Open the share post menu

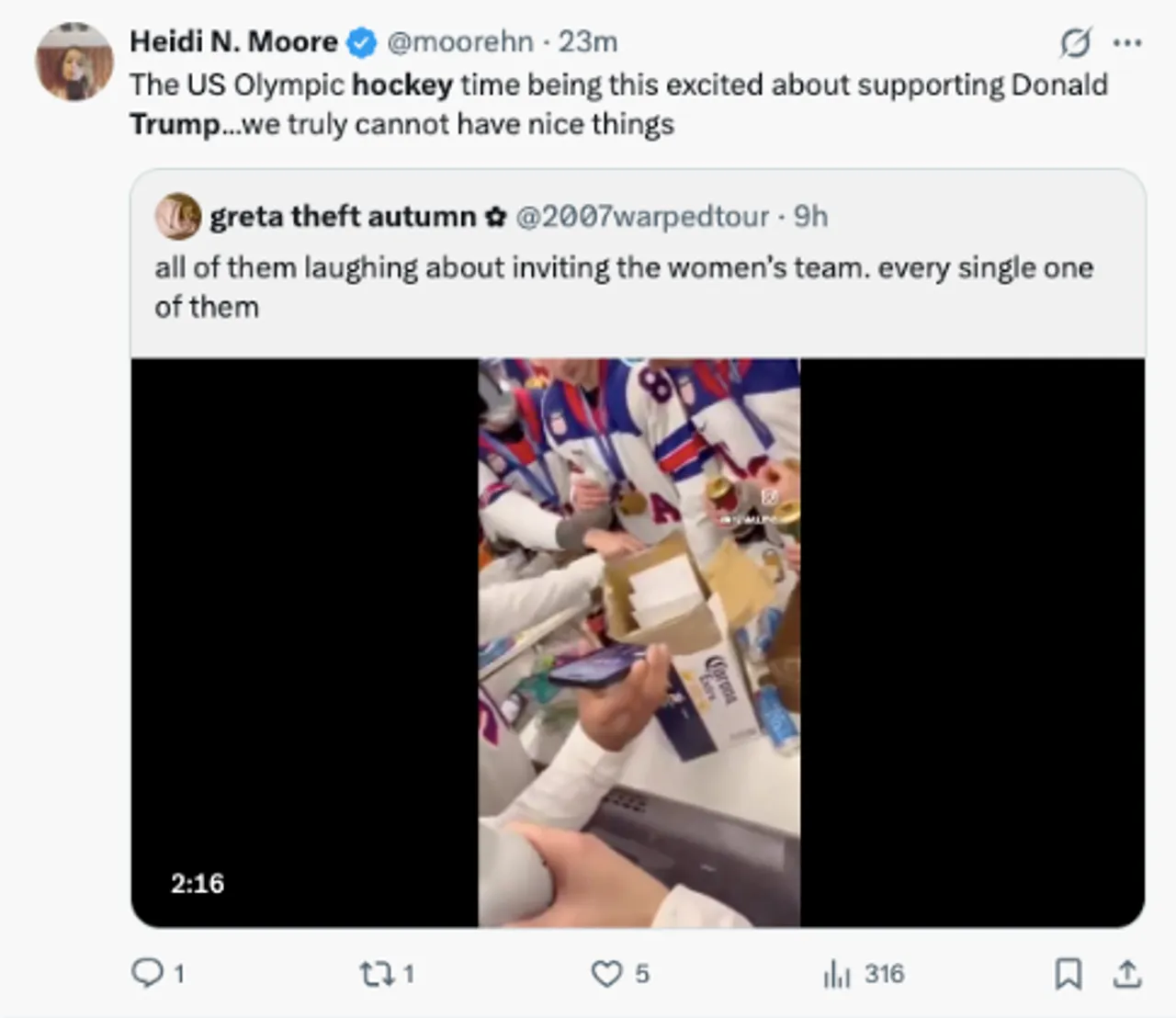tap(1126, 973)
